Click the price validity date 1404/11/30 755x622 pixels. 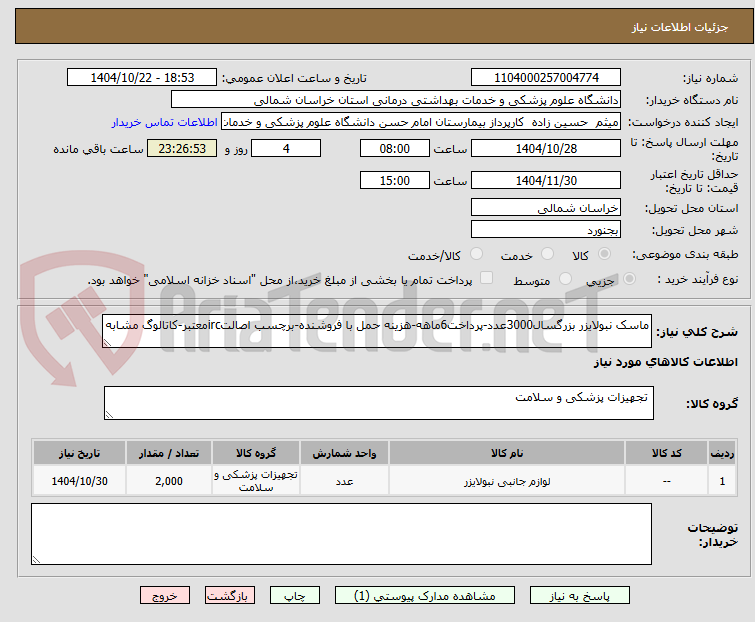[x=546, y=181]
